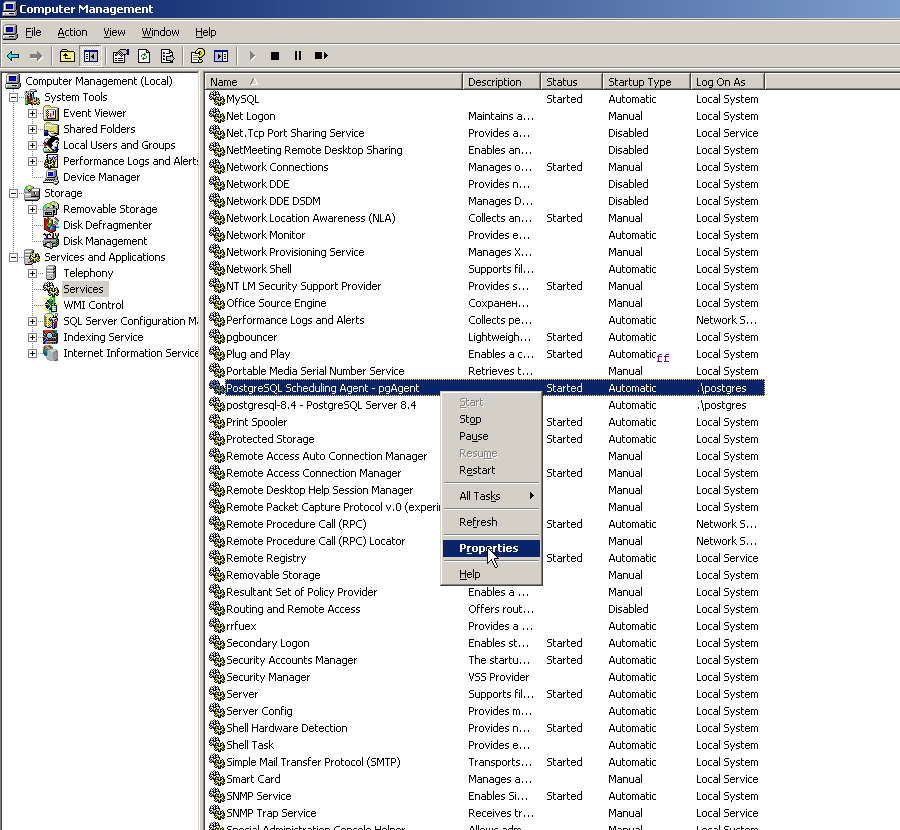Open the toolbar Properties icon
Image resolution: width=900 pixels, height=830 pixels.
coord(120,56)
